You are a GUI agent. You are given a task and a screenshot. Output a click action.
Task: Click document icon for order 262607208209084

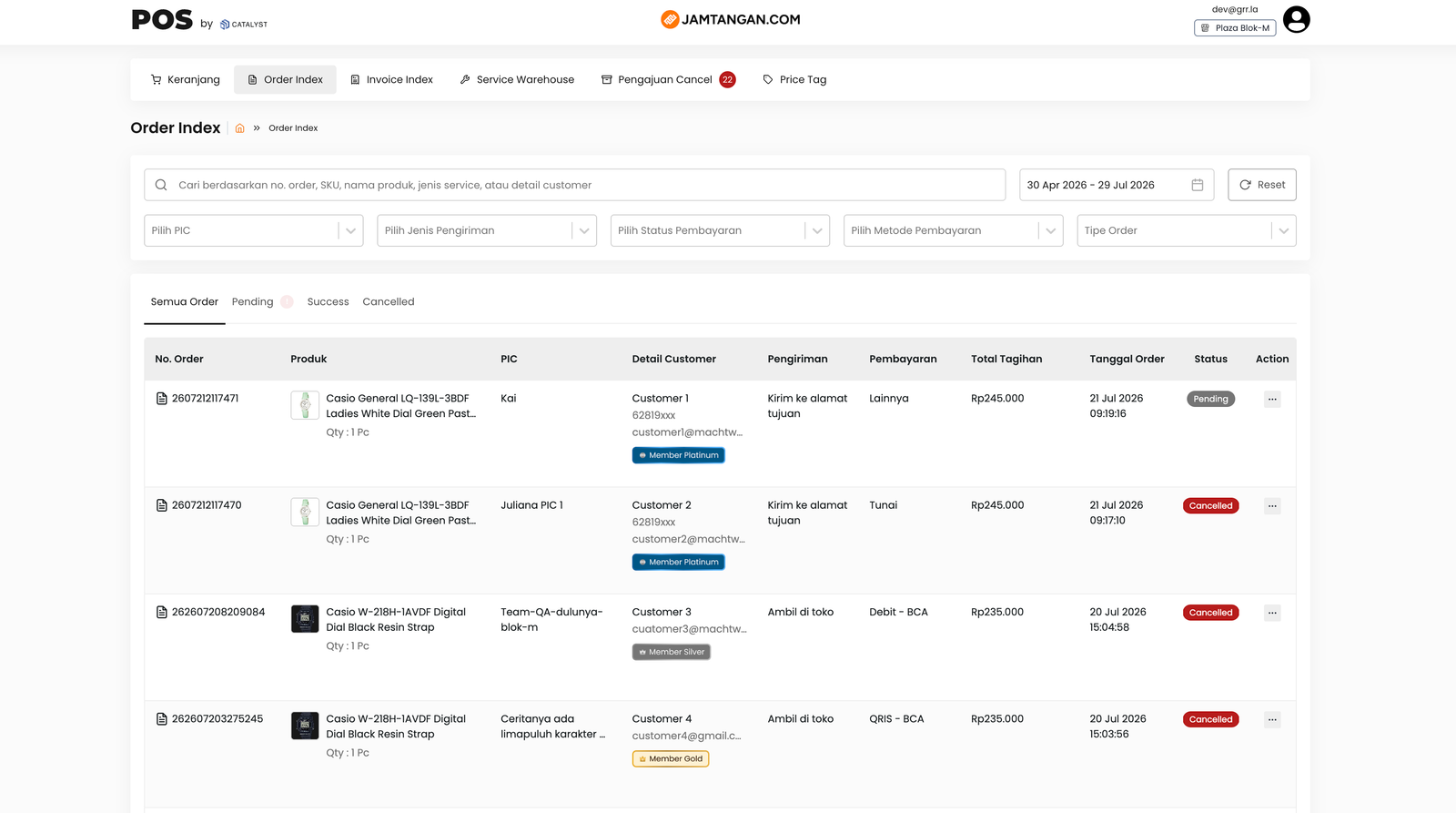click(162, 612)
